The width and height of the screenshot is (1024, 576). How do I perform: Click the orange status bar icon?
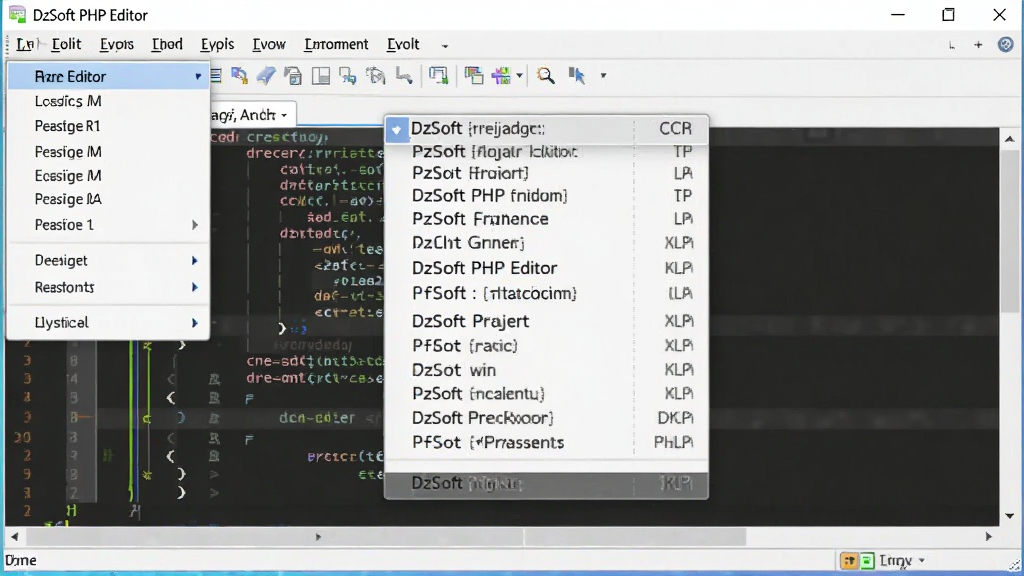pyautogui.click(x=849, y=560)
